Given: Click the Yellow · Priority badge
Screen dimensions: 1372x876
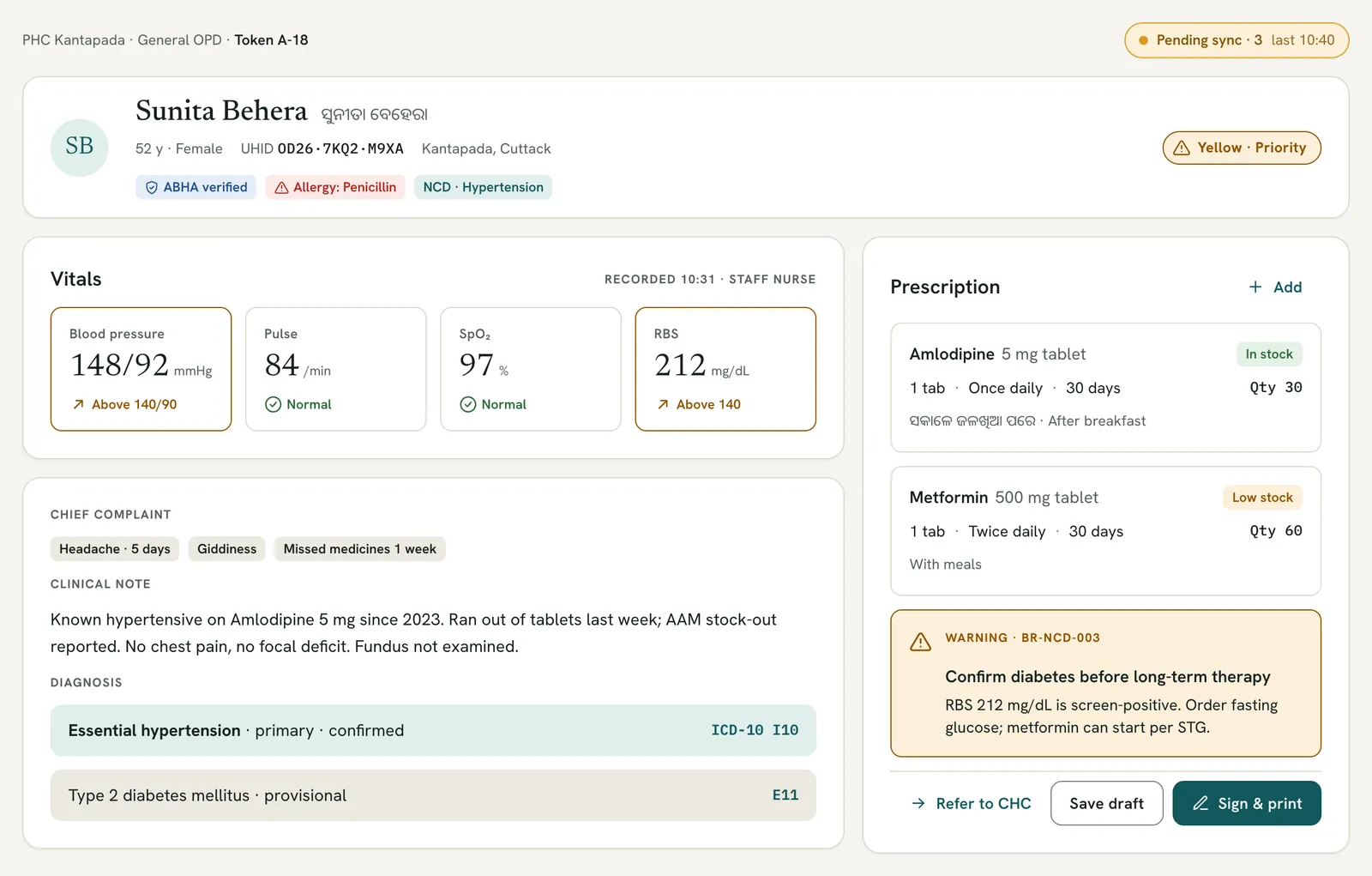Looking at the screenshot, I should [x=1242, y=148].
